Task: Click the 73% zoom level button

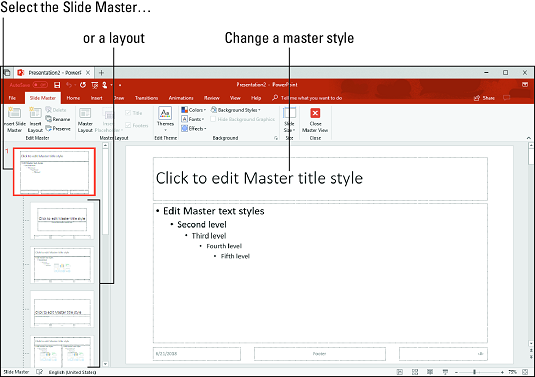Action: 512,372
